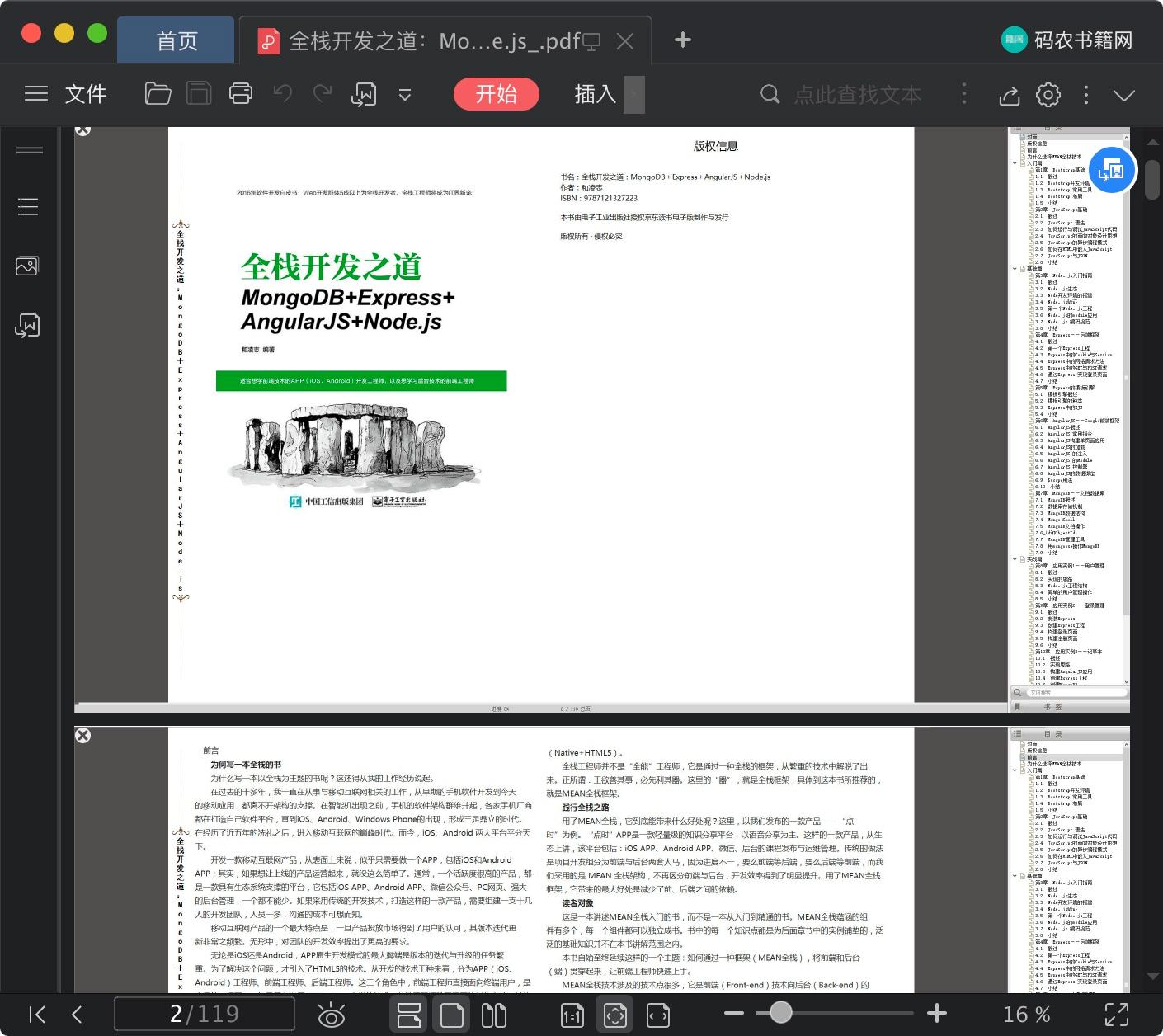This screenshot has width=1163, height=1036.
Task: Redo with the curved forward arrow
Action: 323,94
